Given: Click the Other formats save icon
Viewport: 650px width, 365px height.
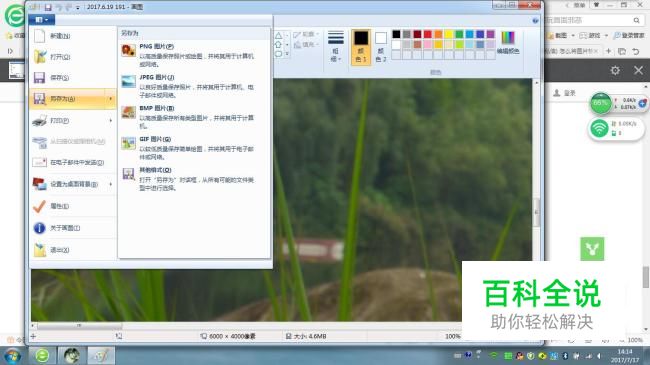Looking at the screenshot, I should point(129,174).
